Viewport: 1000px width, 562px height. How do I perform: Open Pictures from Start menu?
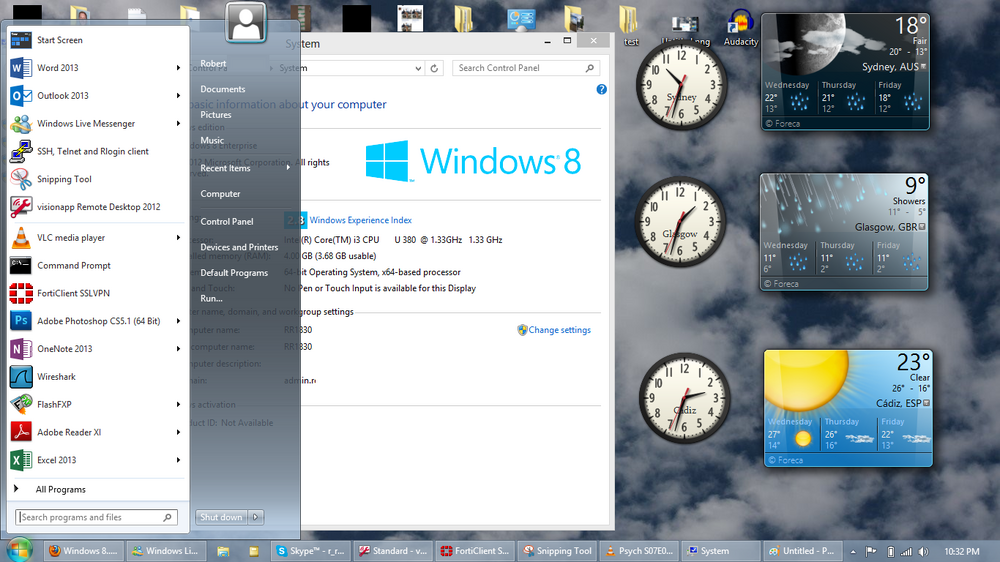coord(216,115)
